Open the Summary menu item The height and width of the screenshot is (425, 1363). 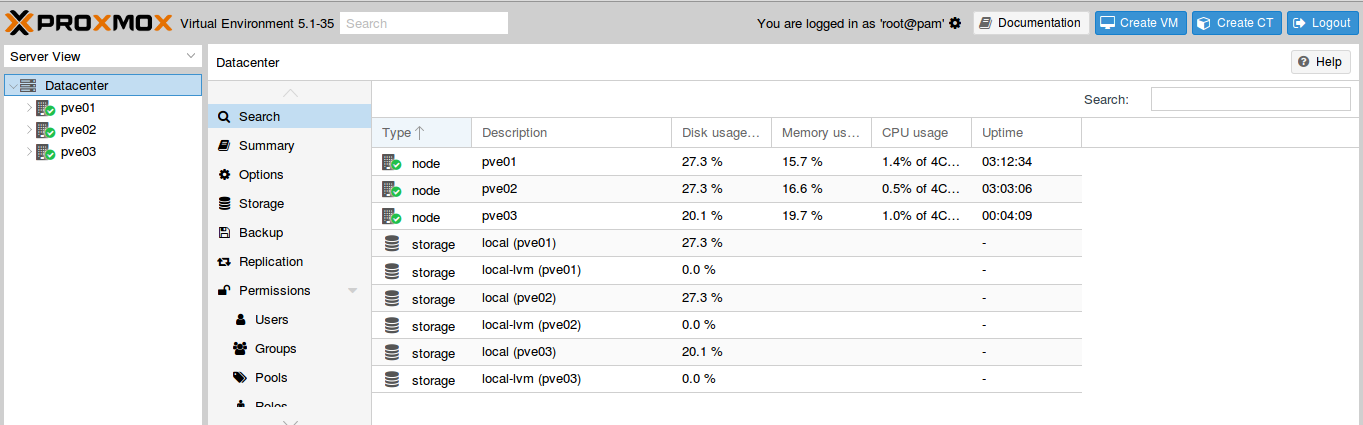pos(290,146)
